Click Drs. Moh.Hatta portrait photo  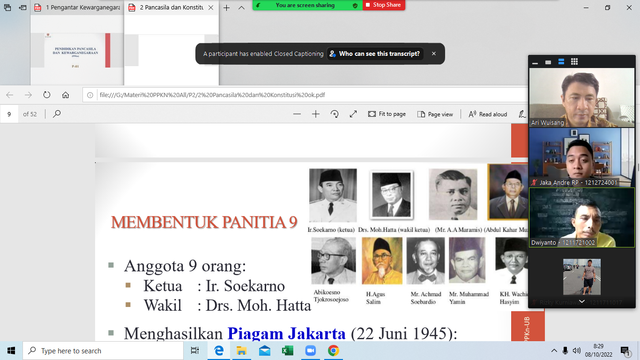[391, 195]
